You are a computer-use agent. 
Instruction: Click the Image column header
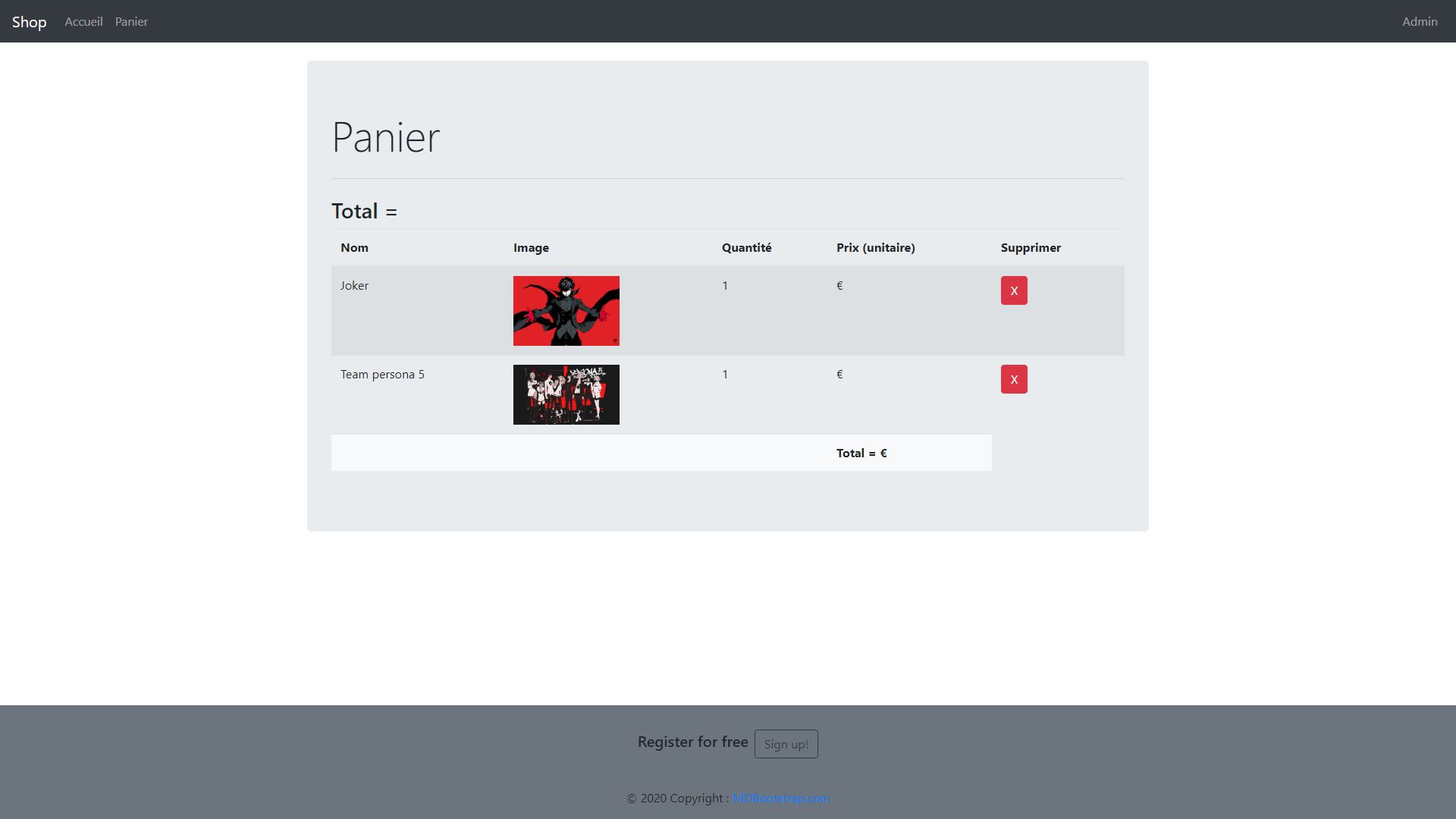pyautogui.click(x=531, y=248)
